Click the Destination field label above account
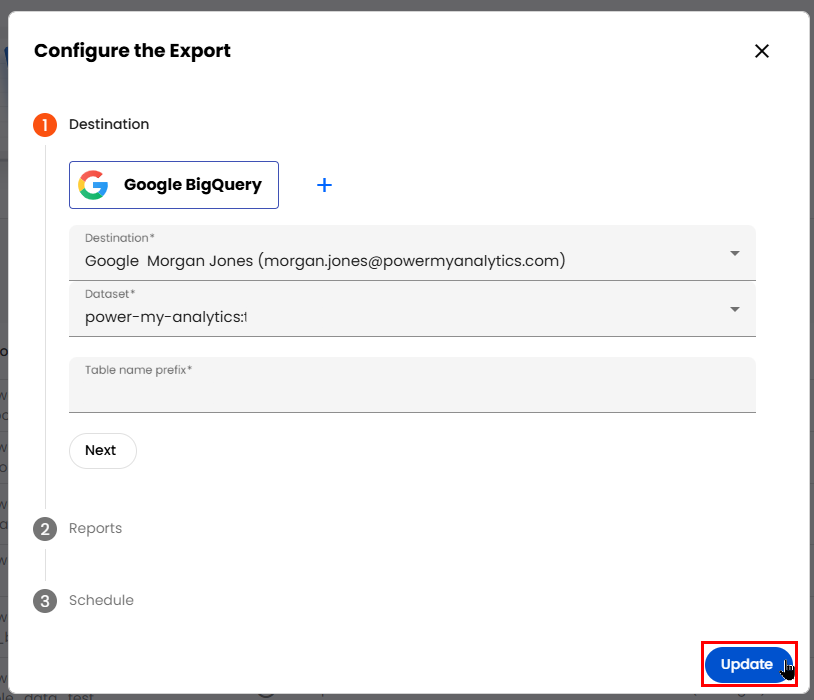The image size is (814, 700). click(119, 238)
